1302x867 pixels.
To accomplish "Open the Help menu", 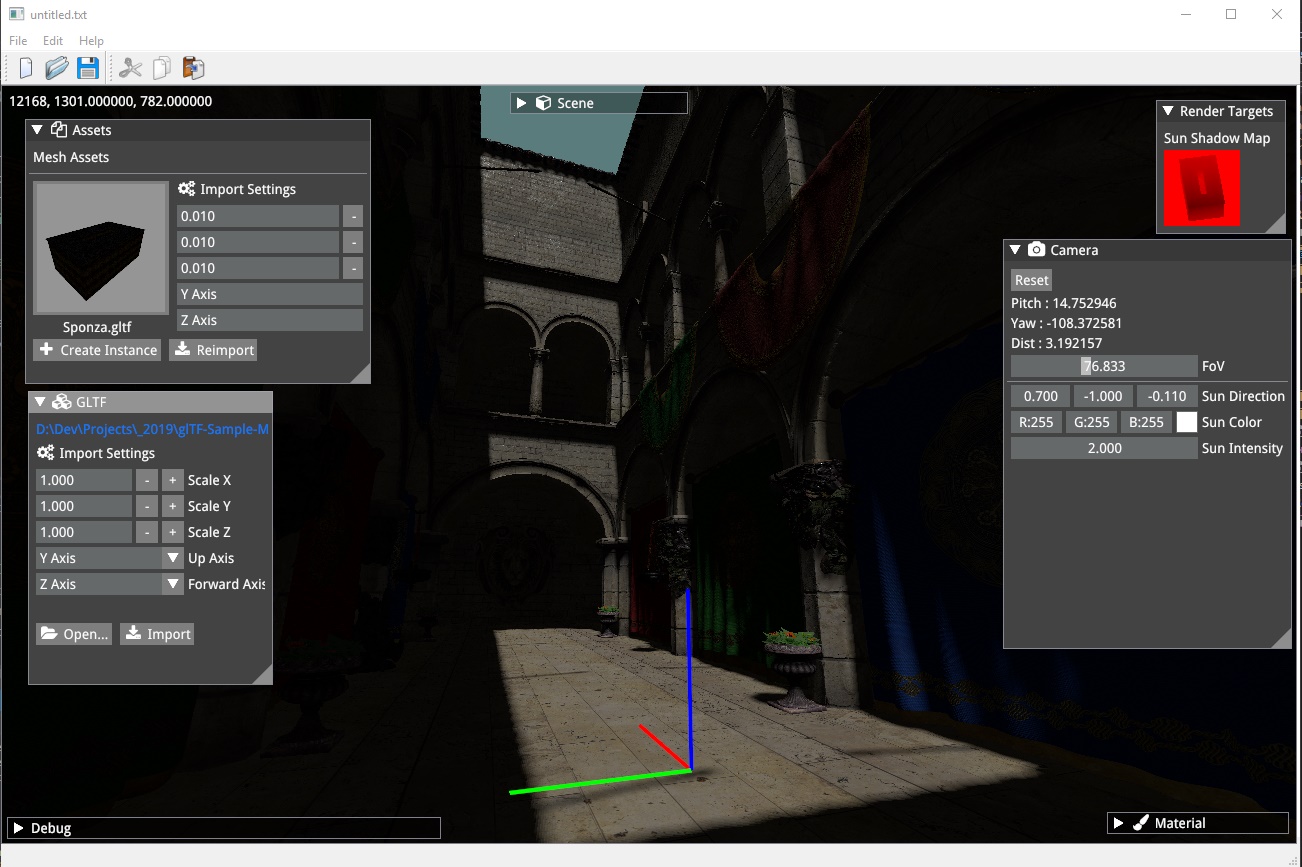I will (91, 41).
